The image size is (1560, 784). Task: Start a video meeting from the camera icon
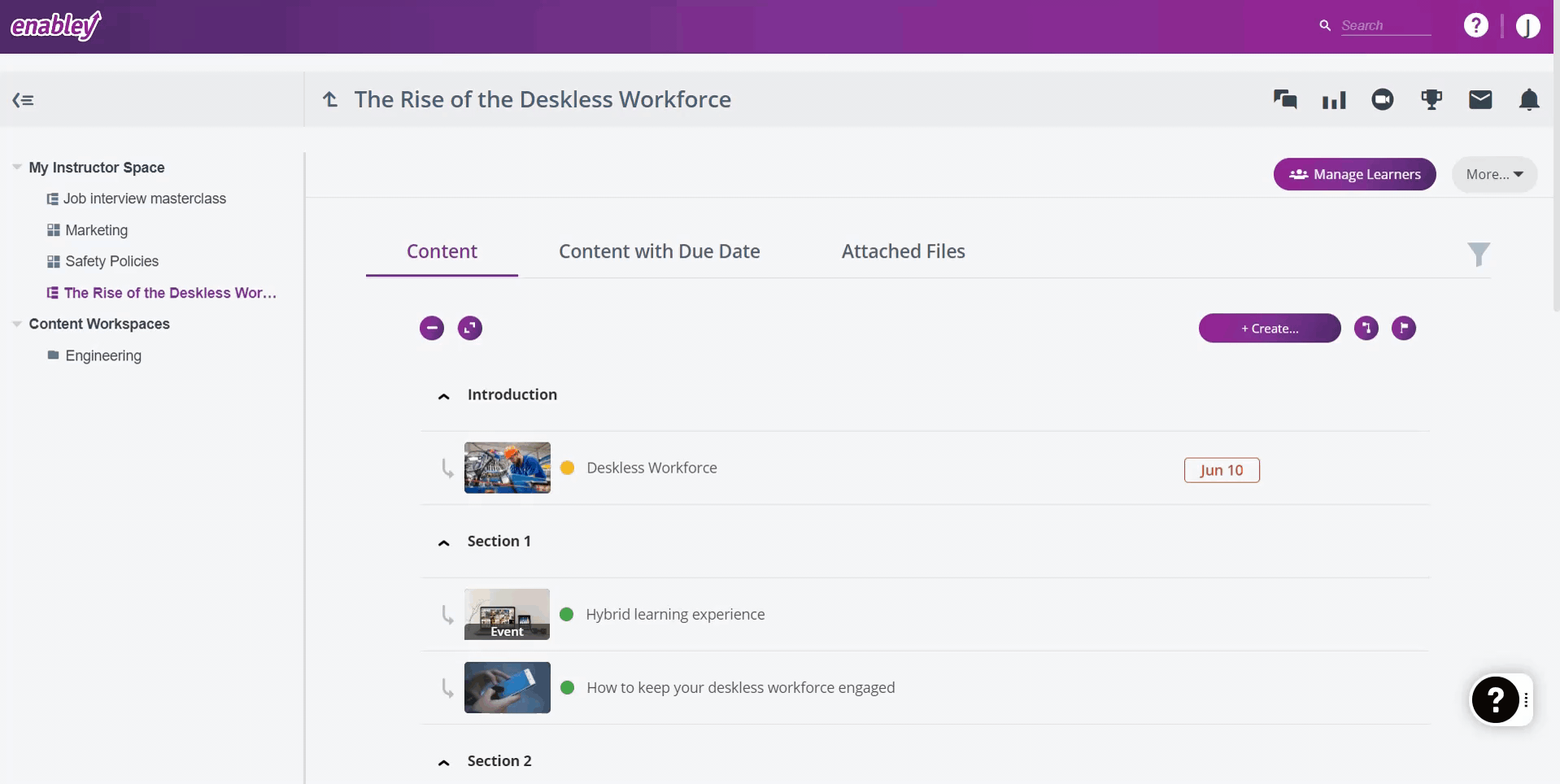tap(1383, 99)
